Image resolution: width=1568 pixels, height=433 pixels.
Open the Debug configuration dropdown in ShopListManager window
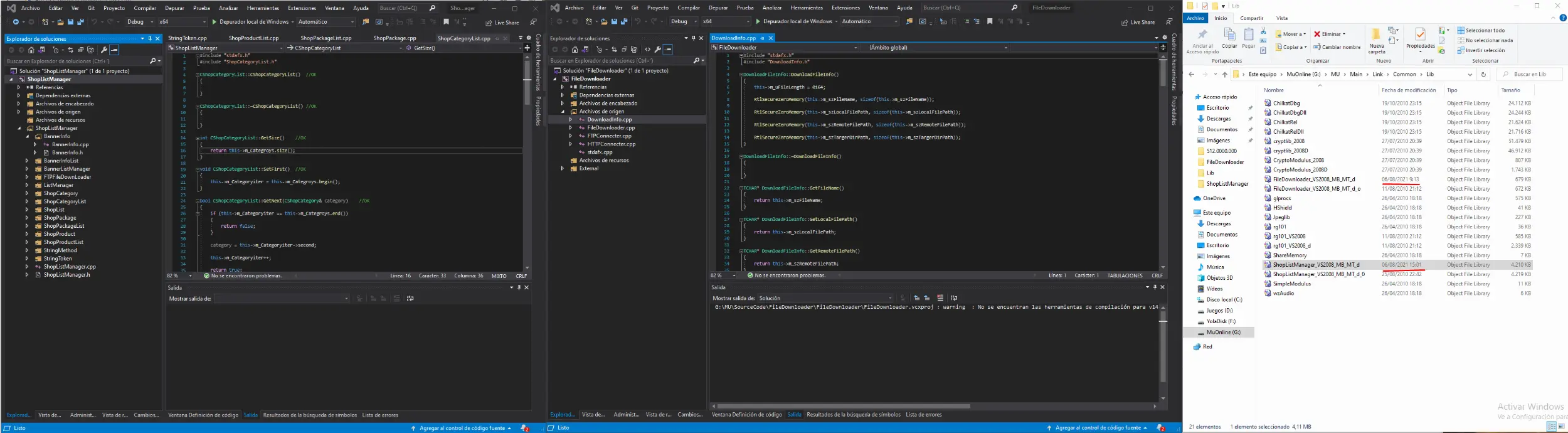coord(140,22)
